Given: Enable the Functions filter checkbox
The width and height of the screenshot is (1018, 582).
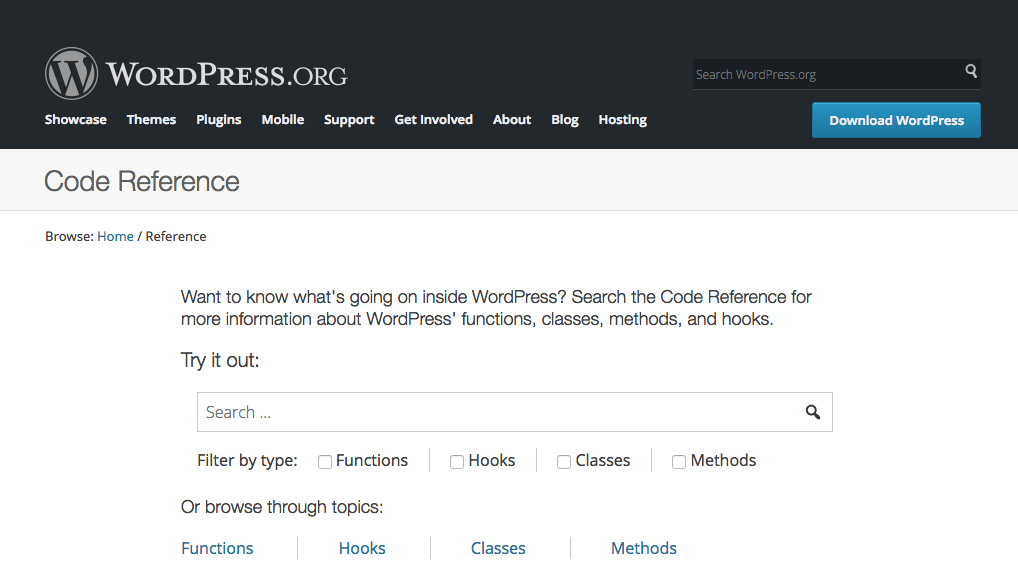Looking at the screenshot, I should coord(325,462).
